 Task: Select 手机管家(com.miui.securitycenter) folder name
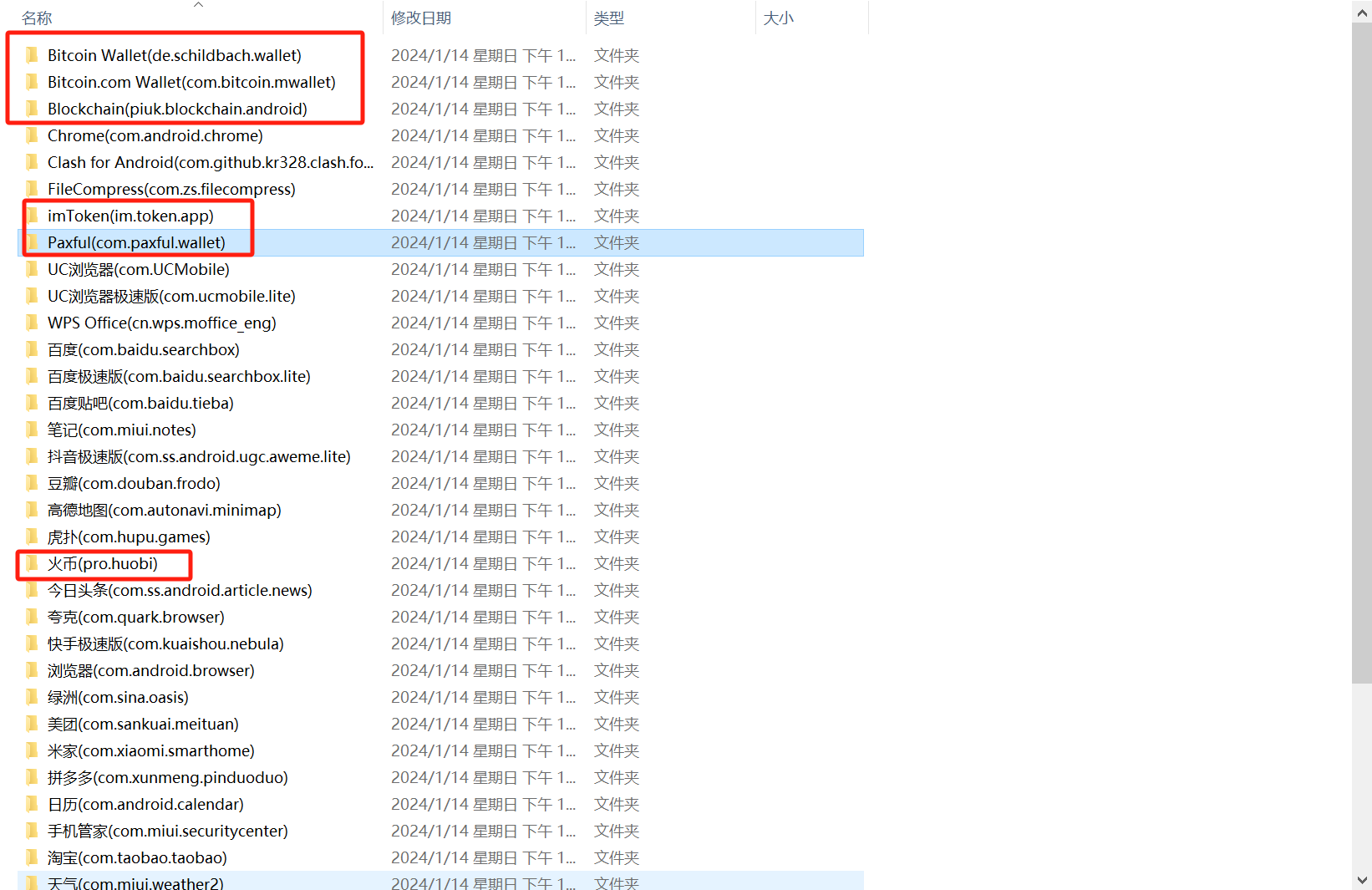168,831
